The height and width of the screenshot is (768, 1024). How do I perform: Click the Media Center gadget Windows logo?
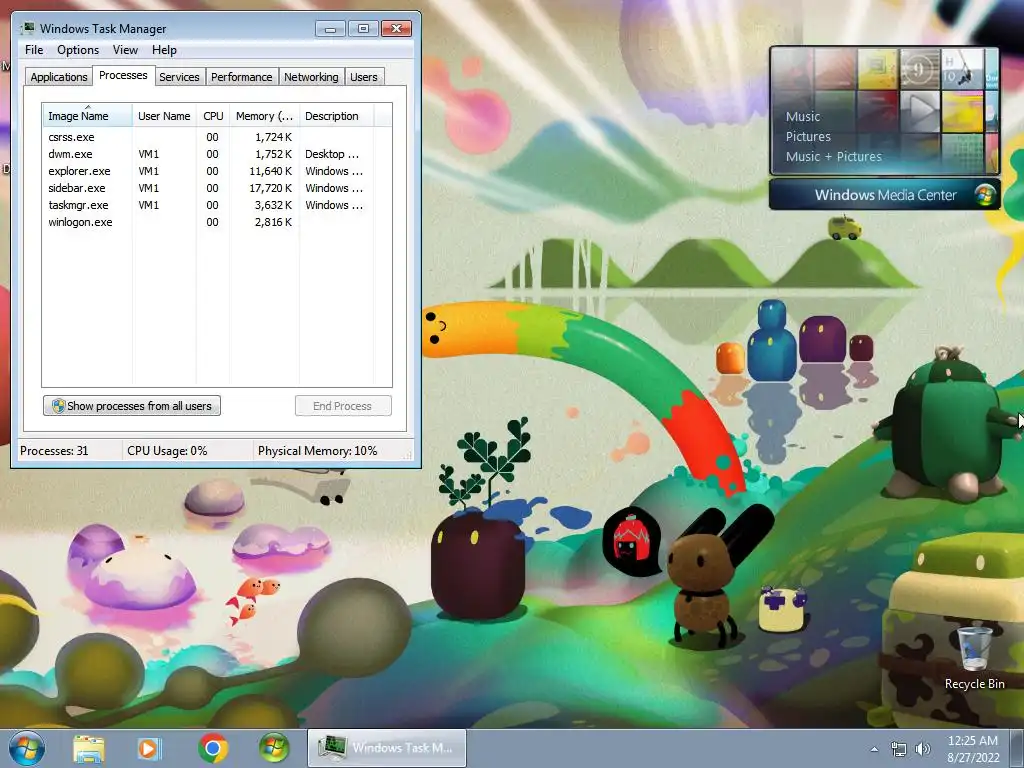[x=985, y=195]
